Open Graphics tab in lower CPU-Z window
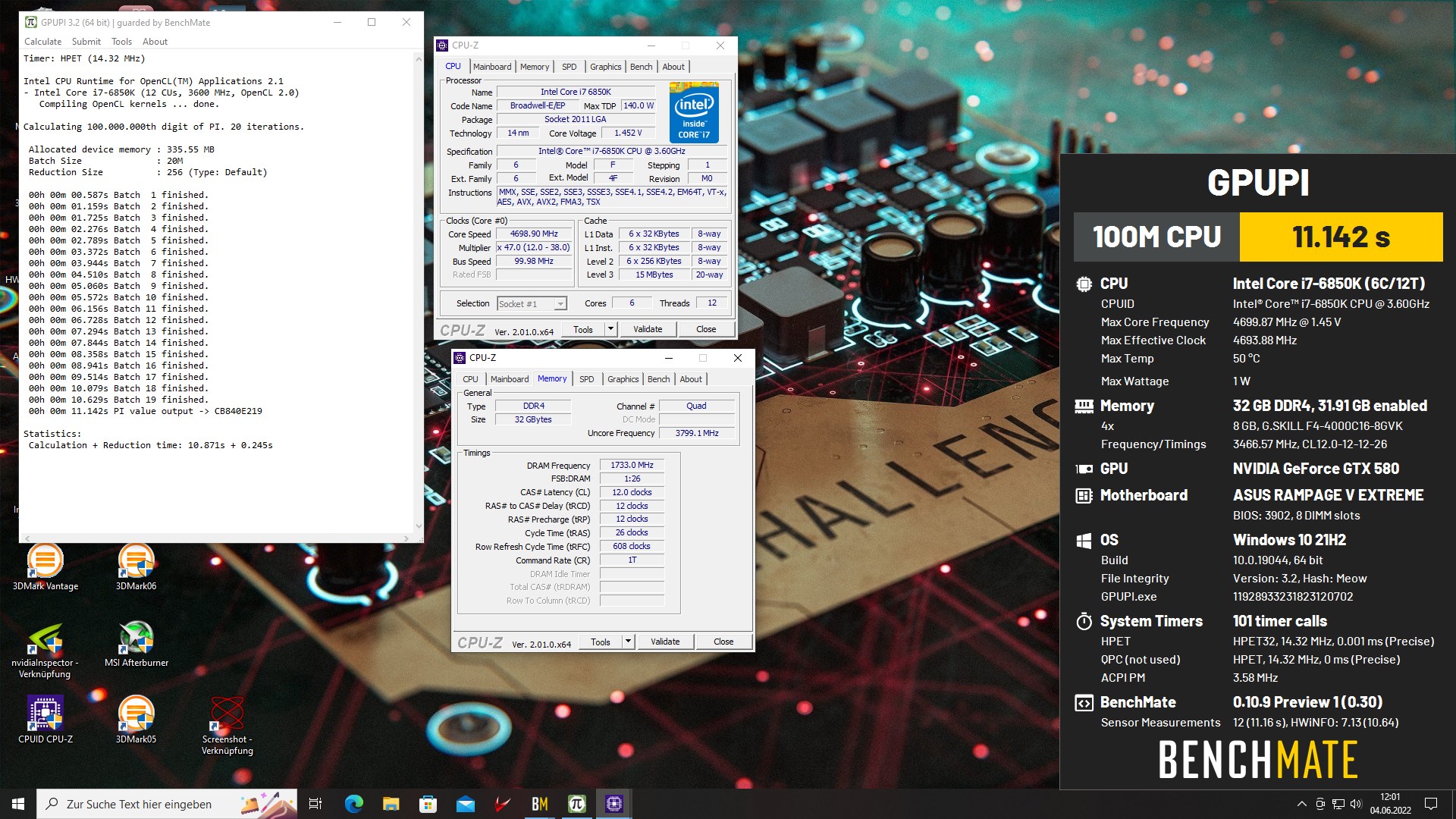The width and height of the screenshot is (1456, 819). coord(623,379)
